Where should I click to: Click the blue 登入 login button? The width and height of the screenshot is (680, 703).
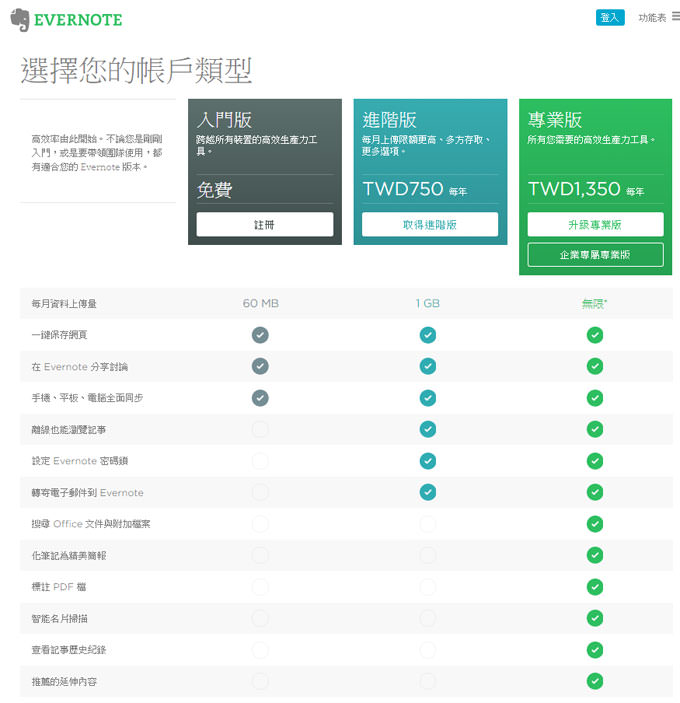click(610, 17)
